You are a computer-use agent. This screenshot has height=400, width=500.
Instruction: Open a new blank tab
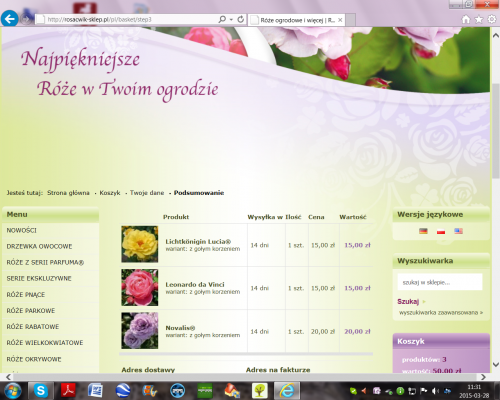tap(350, 20)
